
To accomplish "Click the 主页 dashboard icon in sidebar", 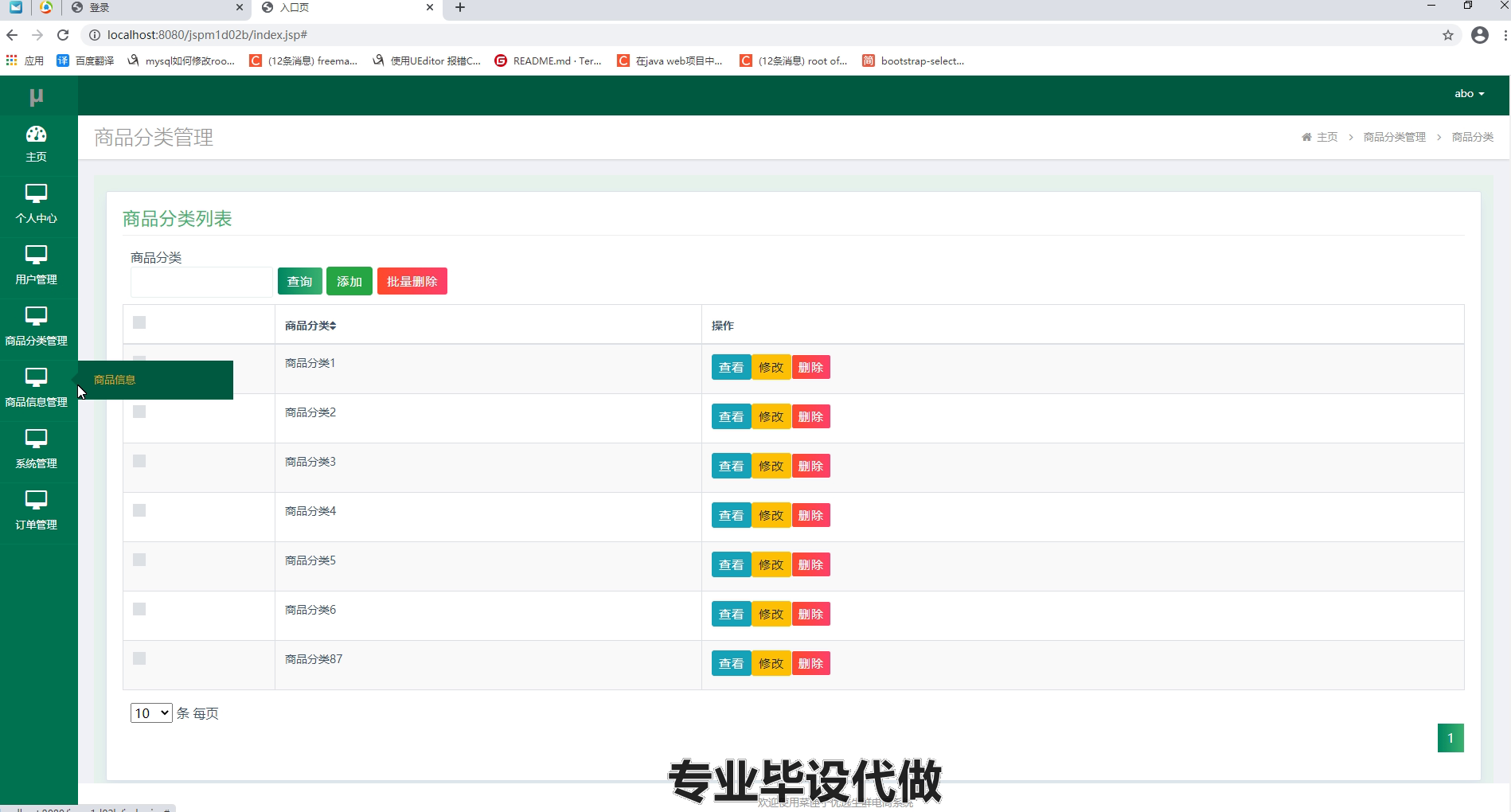I will click(x=36, y=134).
